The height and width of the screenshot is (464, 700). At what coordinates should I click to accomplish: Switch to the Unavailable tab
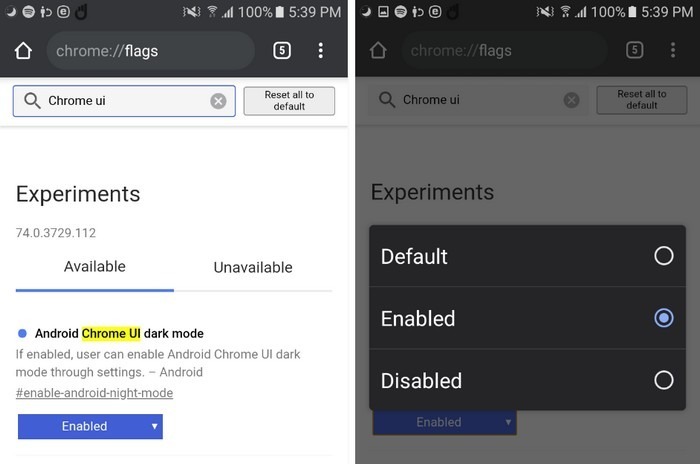coord(253,267)
